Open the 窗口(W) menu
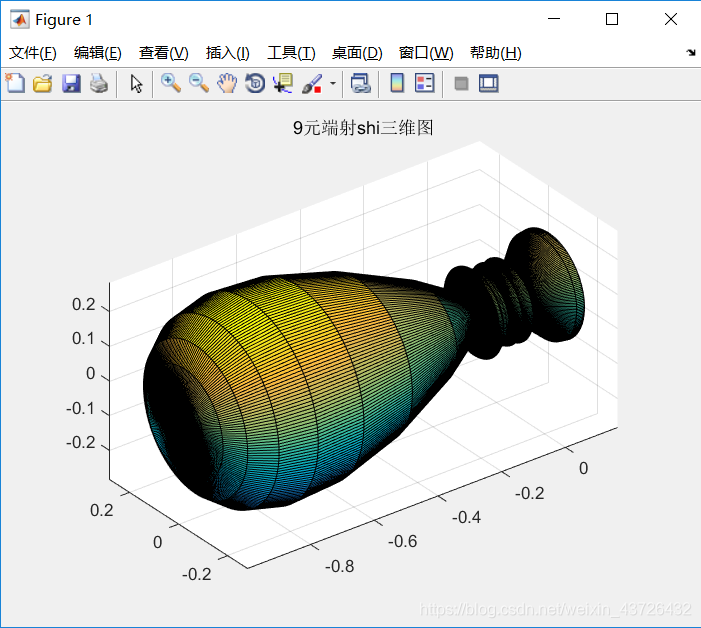701x628 pixels. pos(426,53)
